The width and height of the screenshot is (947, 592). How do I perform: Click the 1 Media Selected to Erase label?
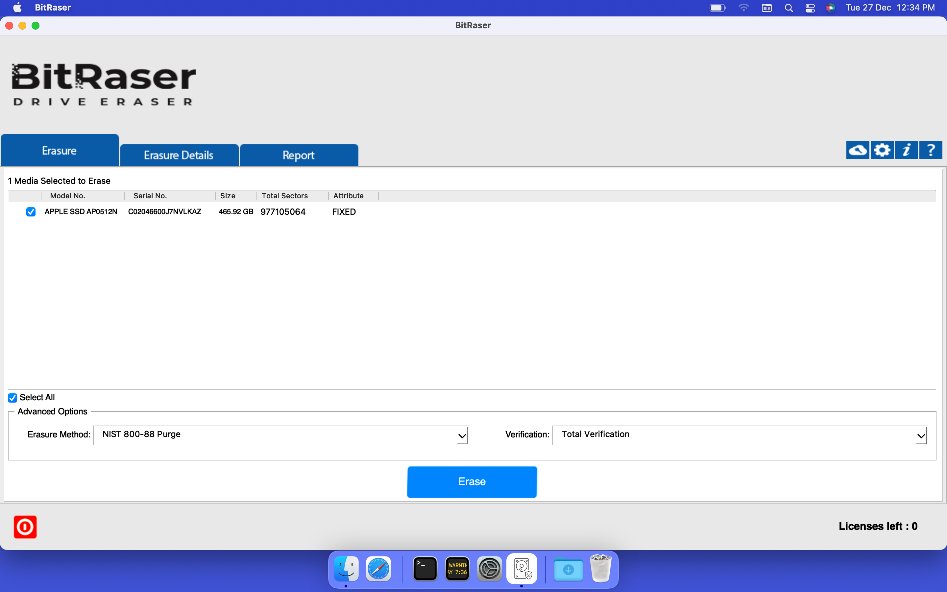59,181
